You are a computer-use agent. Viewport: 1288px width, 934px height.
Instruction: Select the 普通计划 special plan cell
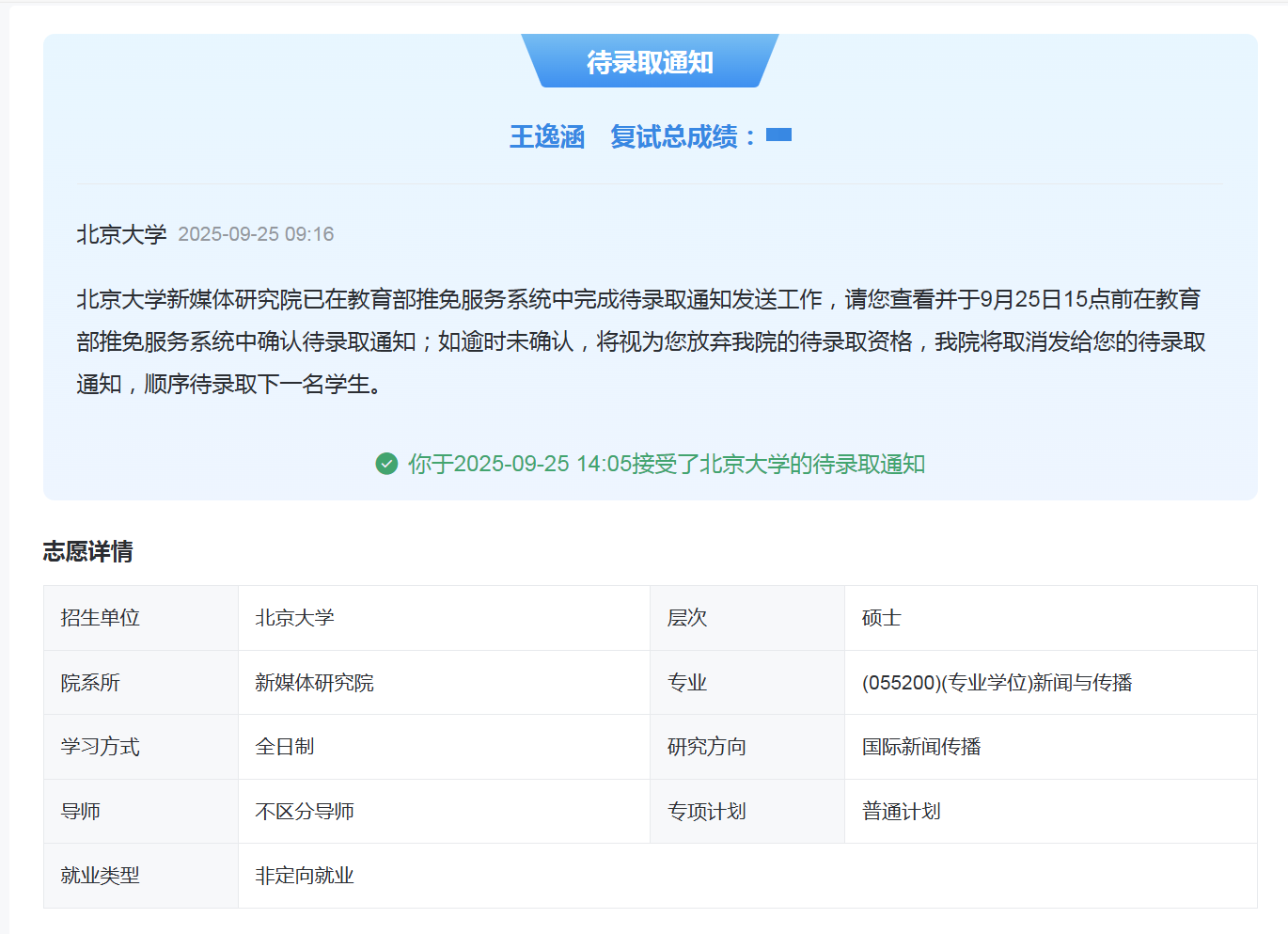point(901,812)
